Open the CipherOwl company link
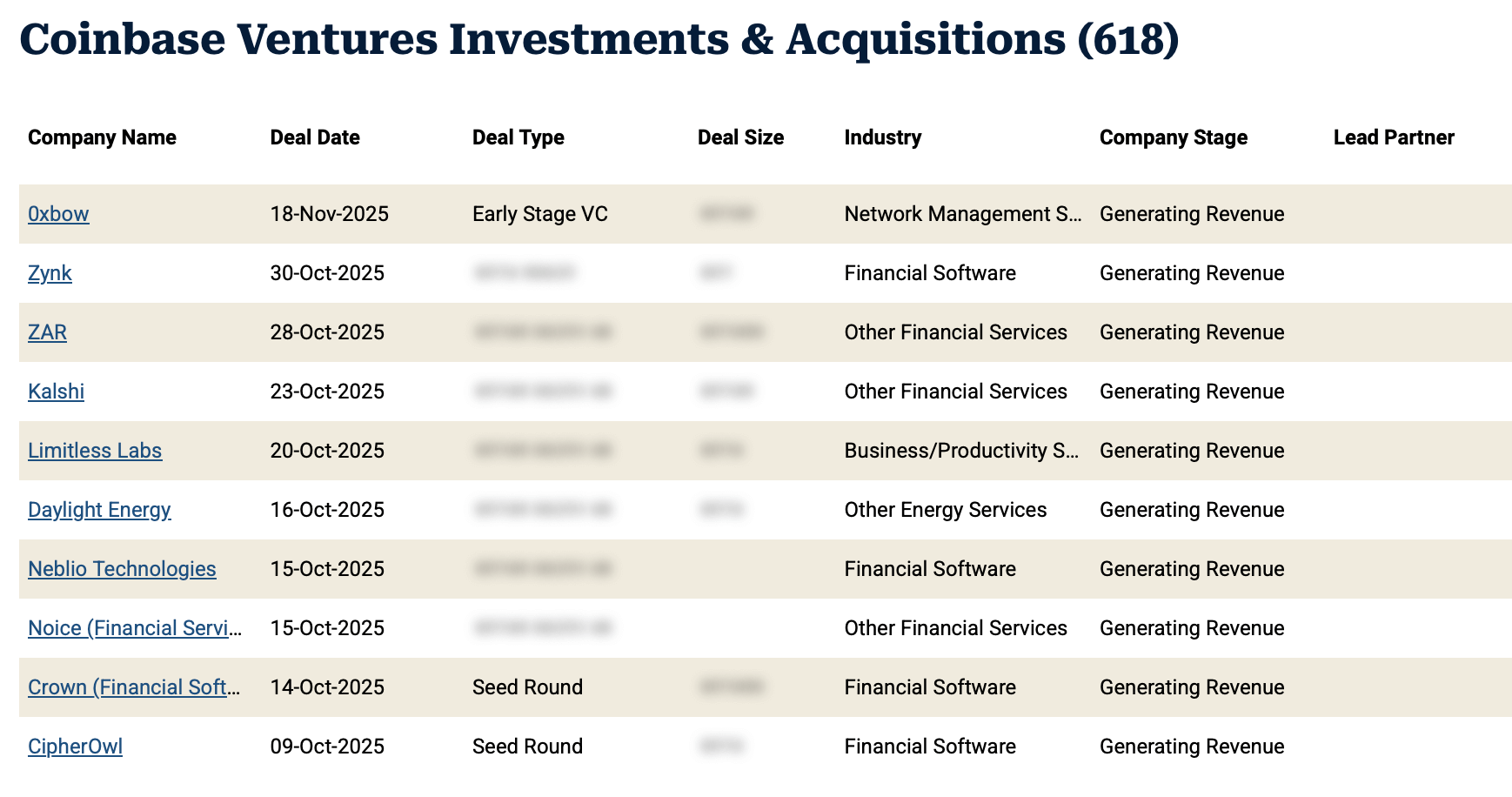Viewport: 1512px width, 797px height. point(75,747)
